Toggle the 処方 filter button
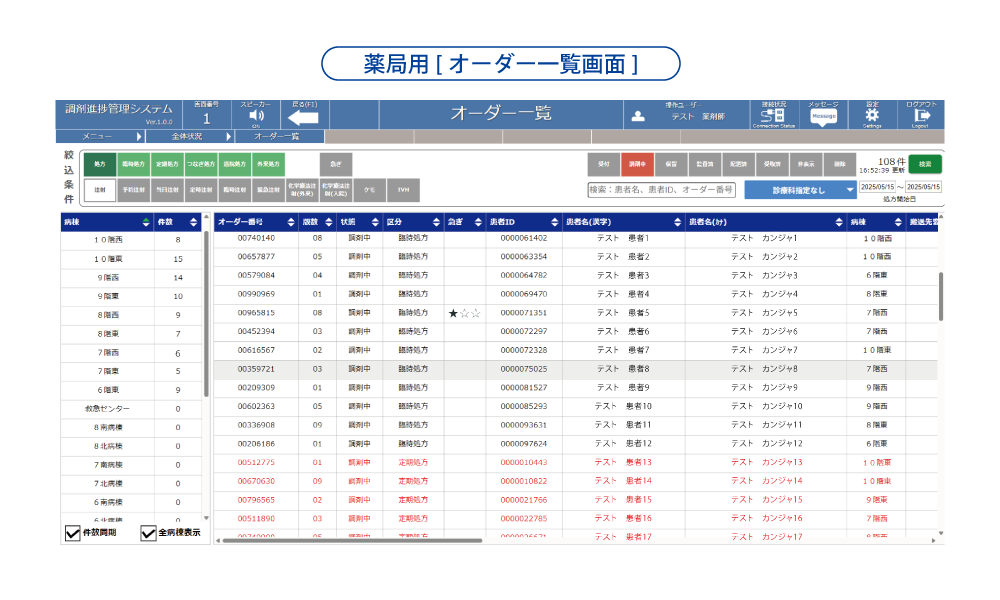The height and width of the screenshot is (600, 1000). pyautogui.click(x=100, y=165)
